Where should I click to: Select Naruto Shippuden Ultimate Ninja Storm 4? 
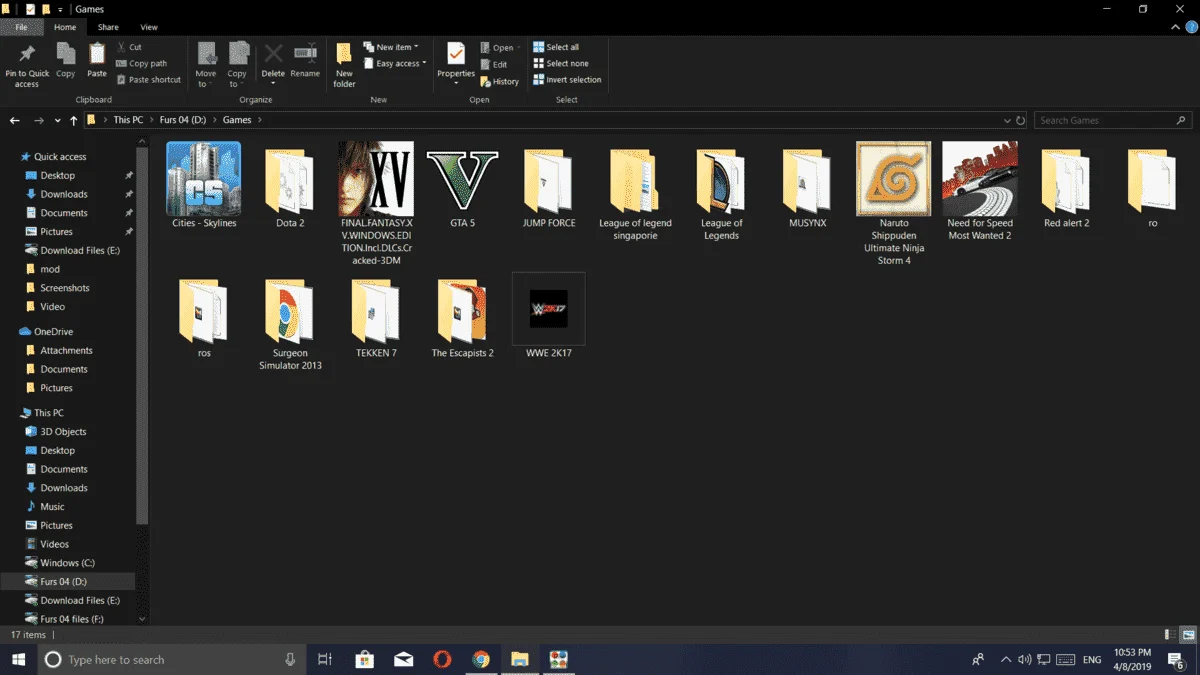894,203
